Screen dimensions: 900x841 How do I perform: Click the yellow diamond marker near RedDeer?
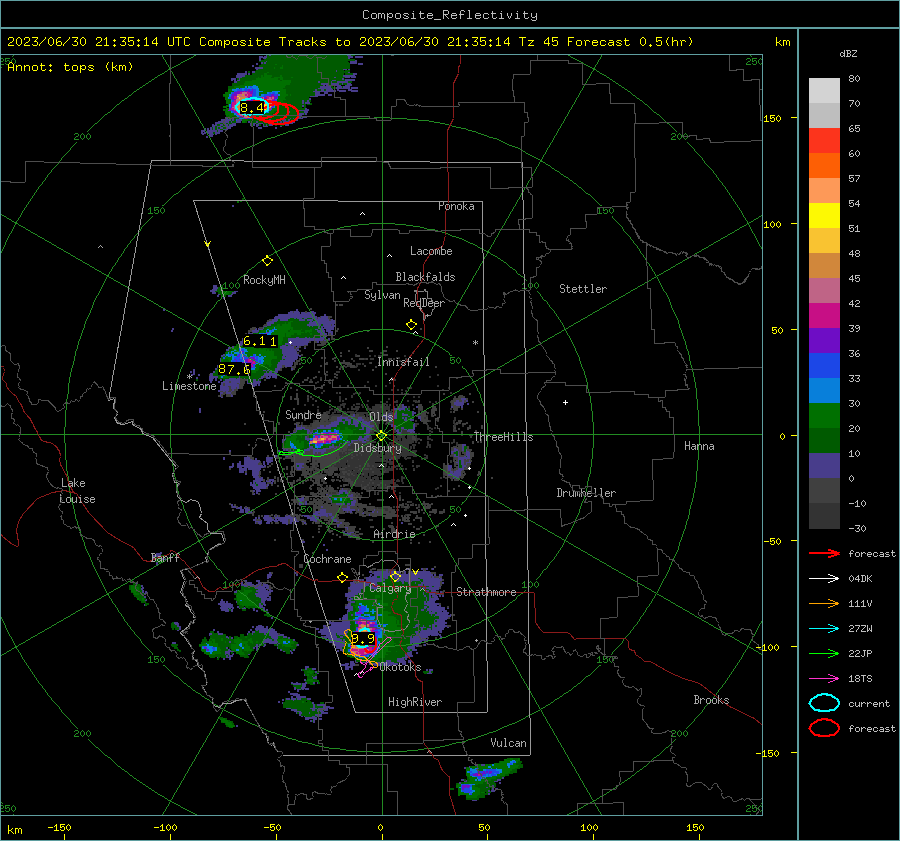click(411, 325)
